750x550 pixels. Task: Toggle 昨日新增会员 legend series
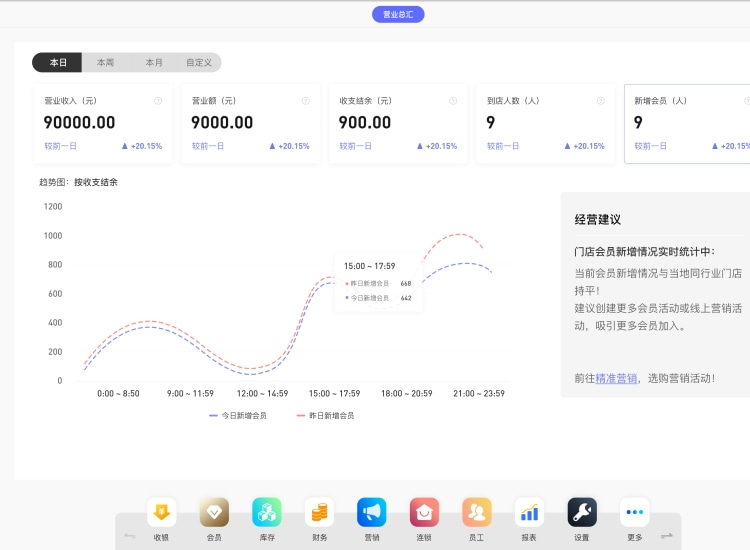click(x=325, y=415)
